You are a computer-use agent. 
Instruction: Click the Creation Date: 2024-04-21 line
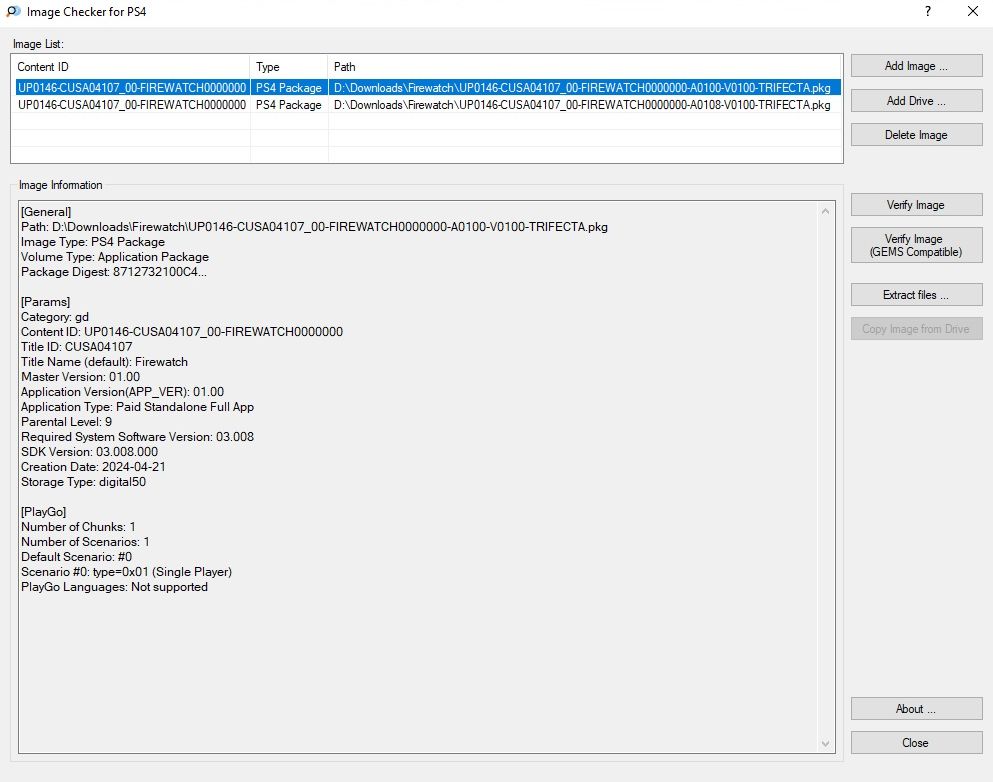click(93, 467)
